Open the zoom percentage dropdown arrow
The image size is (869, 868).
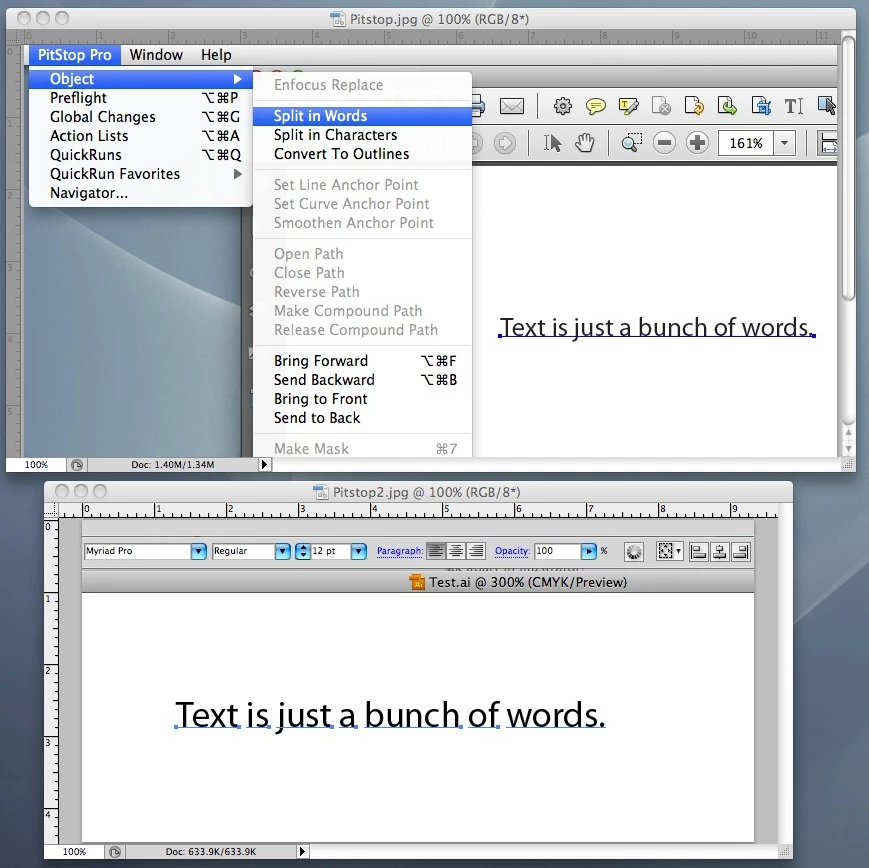tap(784, 144)
